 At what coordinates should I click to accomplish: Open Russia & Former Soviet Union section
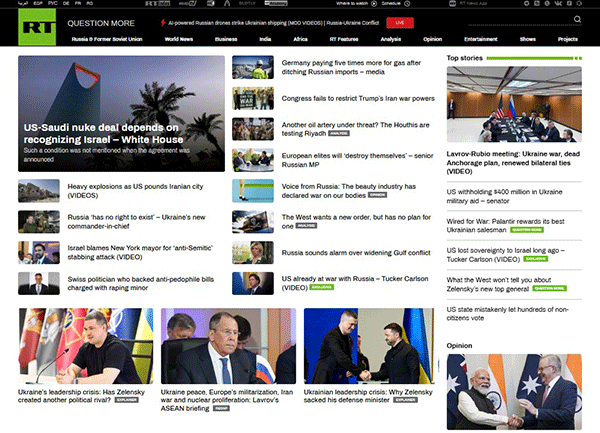coord(107,39)
